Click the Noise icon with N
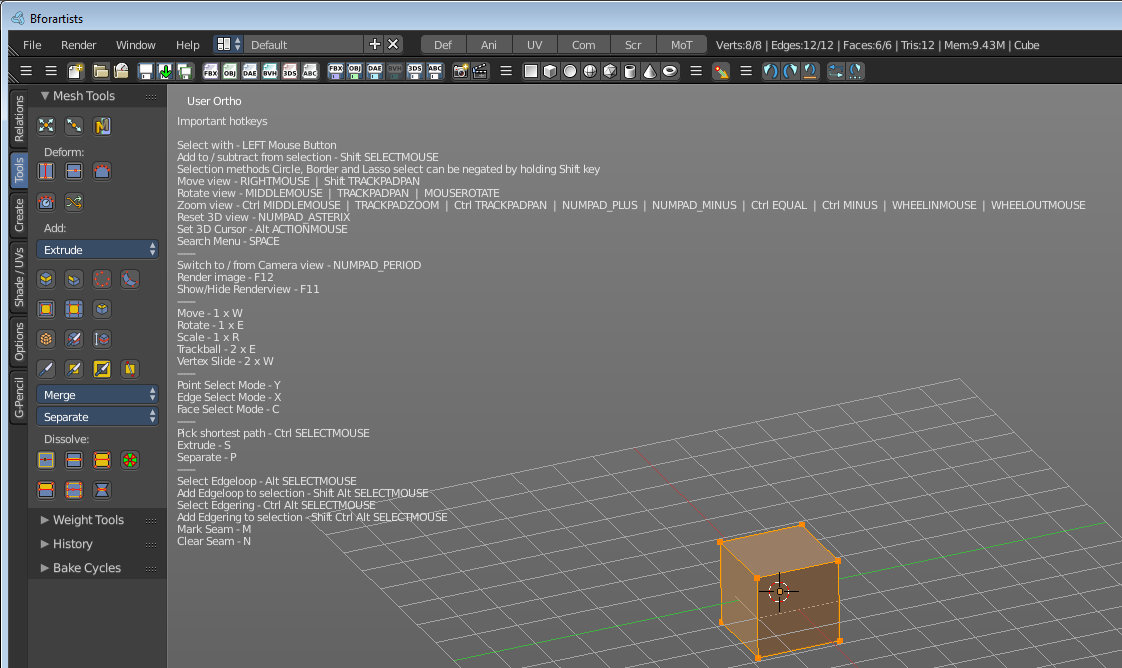1122x668 pixels. (102, 126)
